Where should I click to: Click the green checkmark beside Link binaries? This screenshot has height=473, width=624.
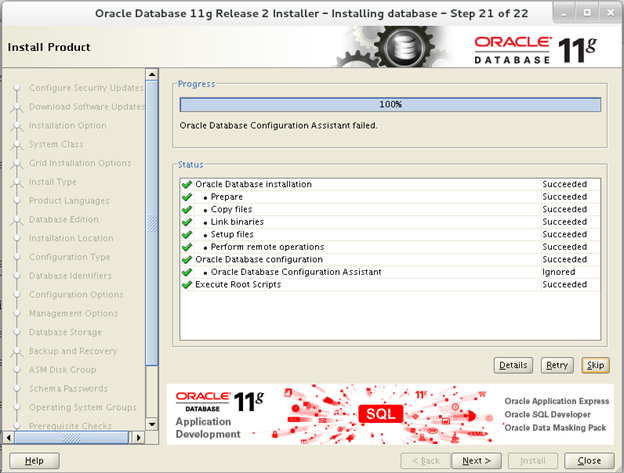coord(187,222)
